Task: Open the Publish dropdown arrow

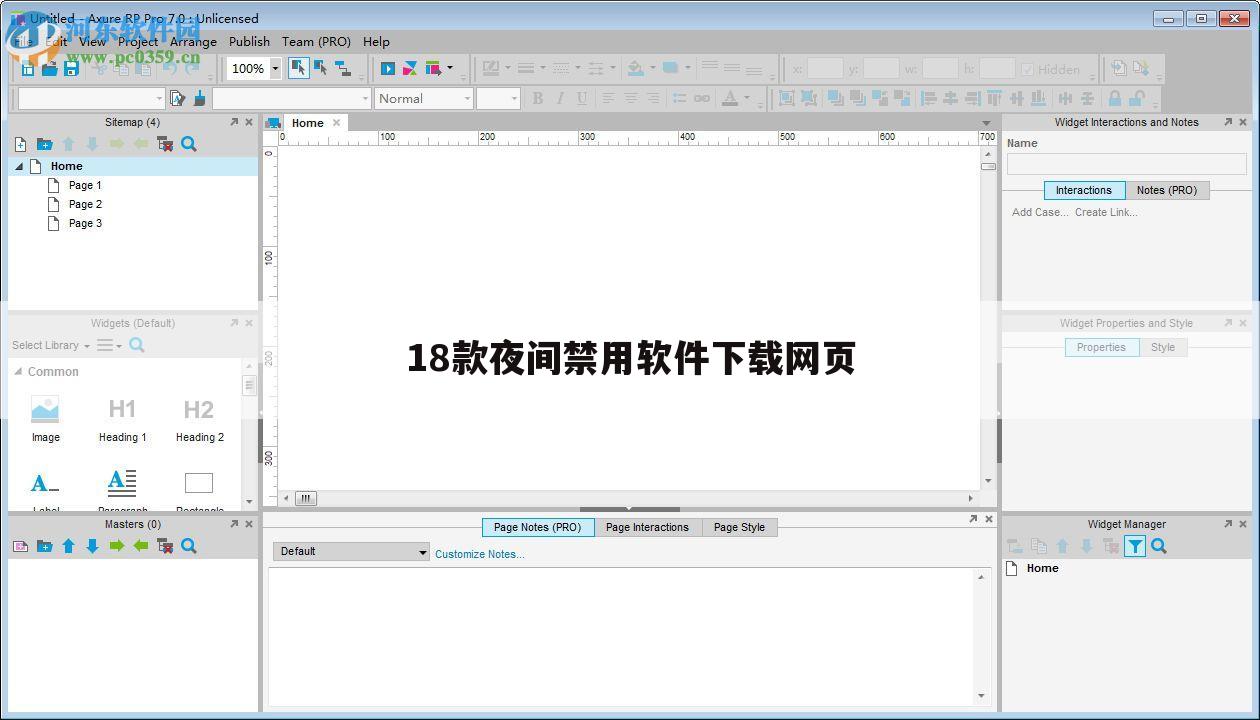Action: (449, 68)
